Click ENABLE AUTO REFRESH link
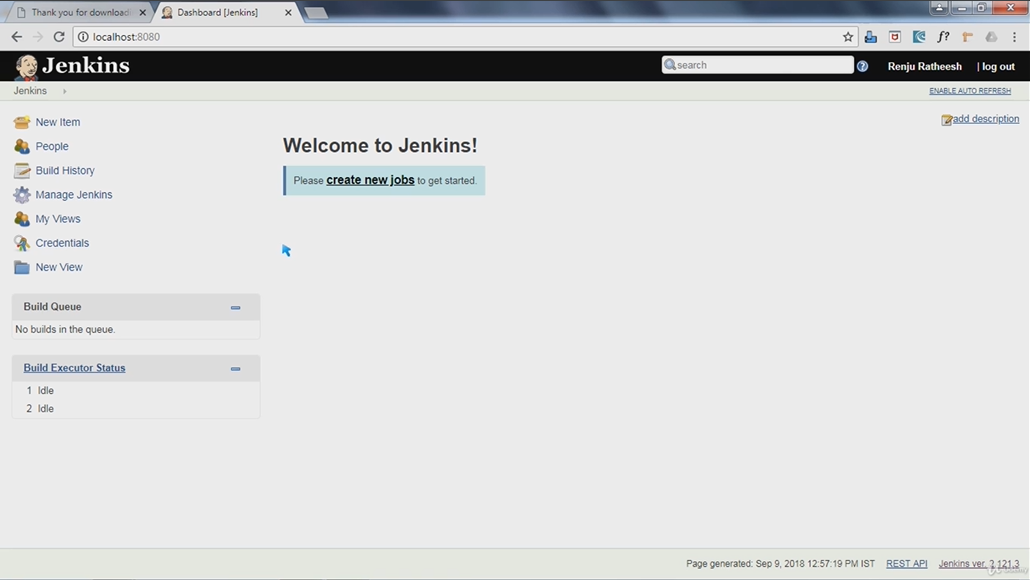 pos(970,91)
